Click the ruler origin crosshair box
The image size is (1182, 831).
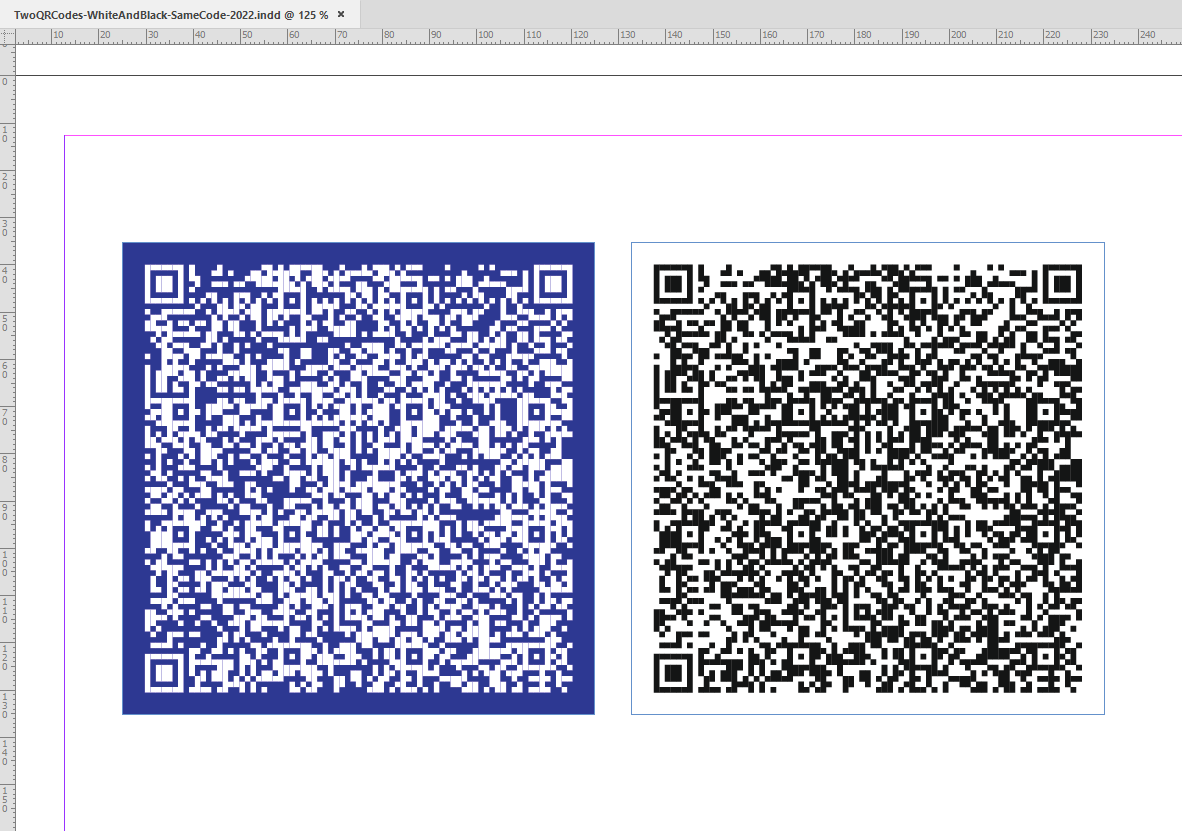pos(7,35)
